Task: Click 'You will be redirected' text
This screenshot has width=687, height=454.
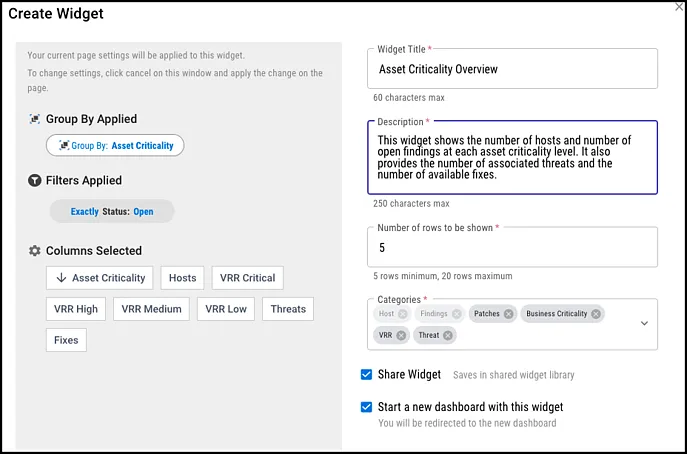Action: point(467,423)
